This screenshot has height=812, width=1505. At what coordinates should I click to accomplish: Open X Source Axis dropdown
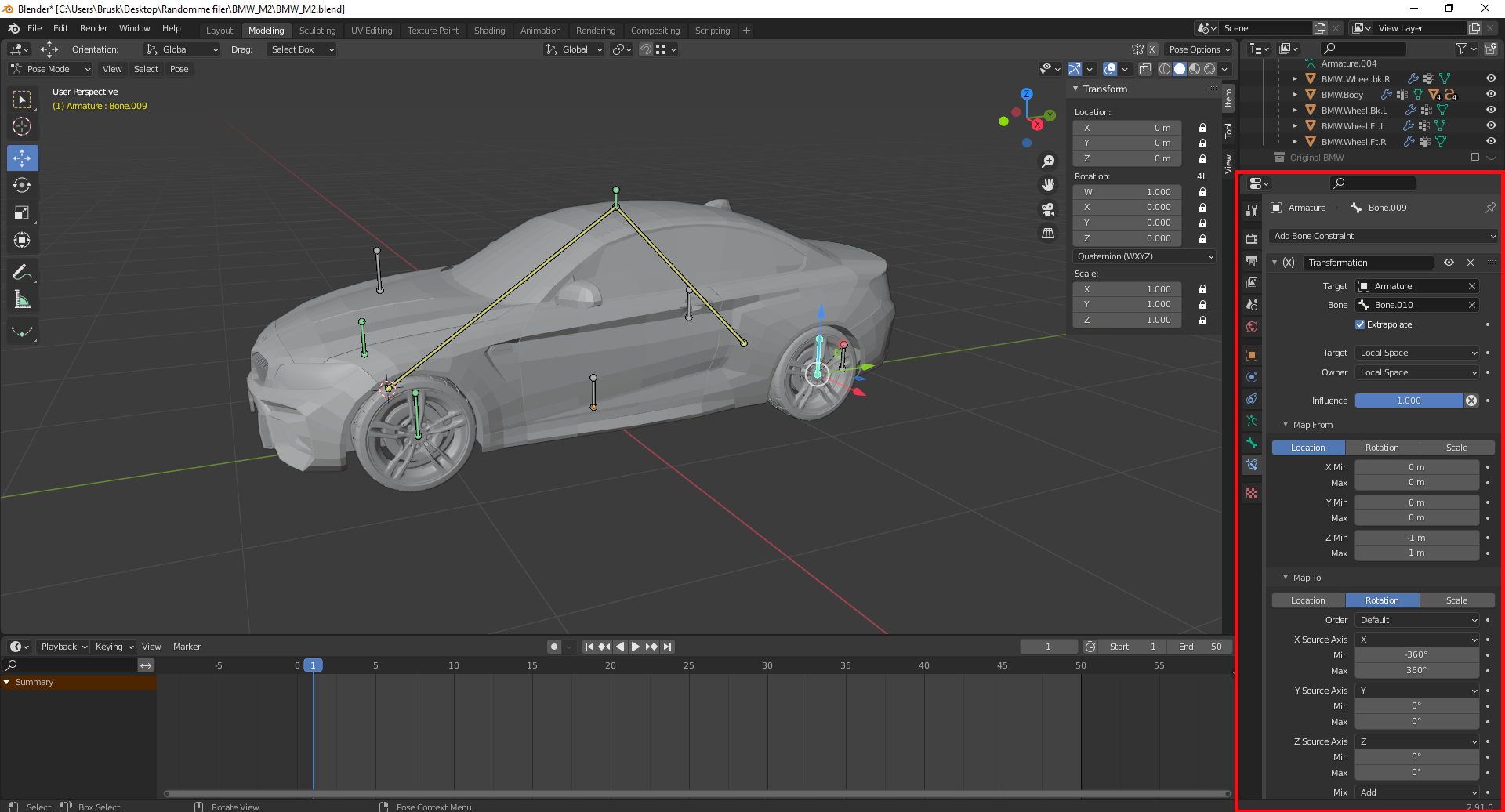pyautogui.click(x=1417, y=640)
